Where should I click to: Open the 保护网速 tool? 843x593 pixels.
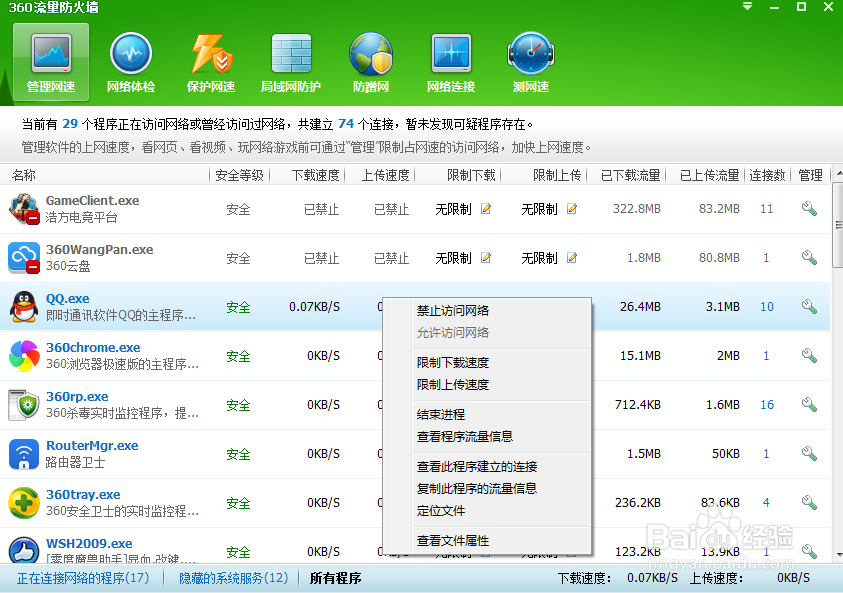click(x=211, y=62)
